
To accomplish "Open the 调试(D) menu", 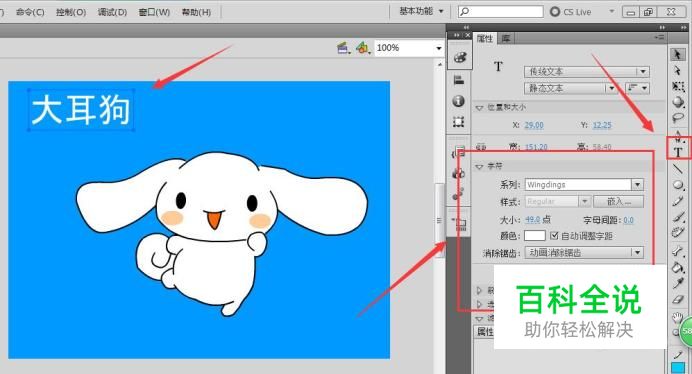I will (112, 12).
